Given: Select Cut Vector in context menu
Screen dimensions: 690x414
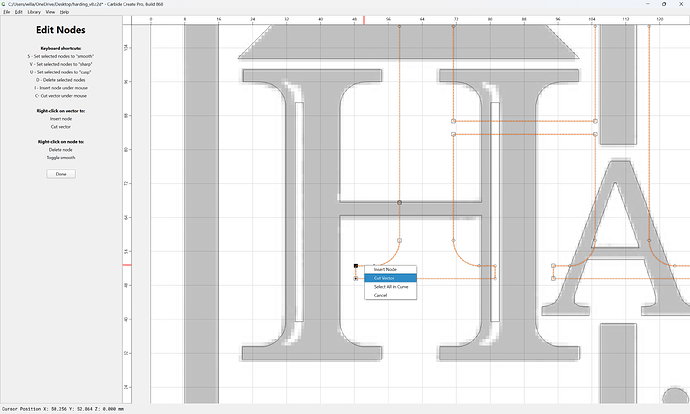Looking at the screenshot, I should [x=390, y=278].
